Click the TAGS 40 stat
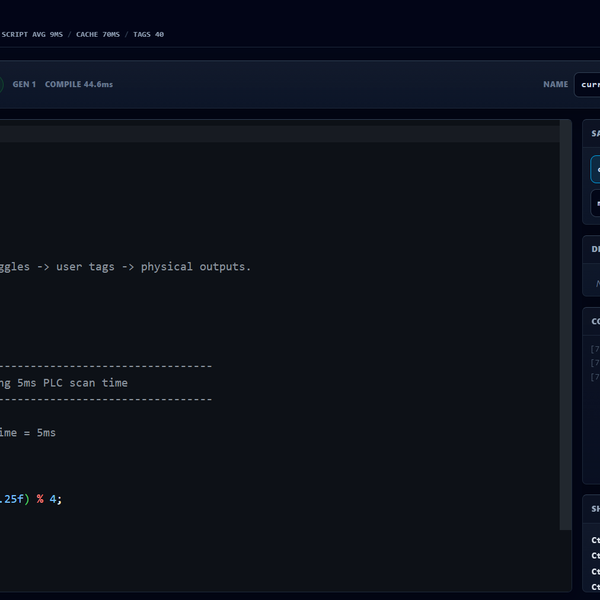 coord(148,34)
